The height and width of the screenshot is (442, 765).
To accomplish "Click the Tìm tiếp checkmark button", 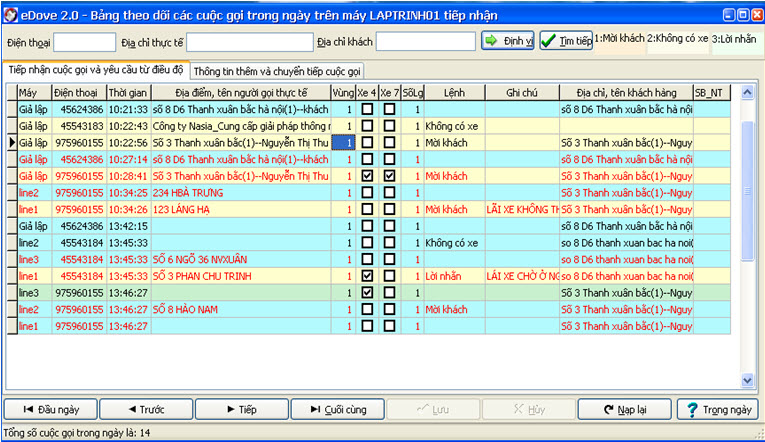I will coord(565,41).
